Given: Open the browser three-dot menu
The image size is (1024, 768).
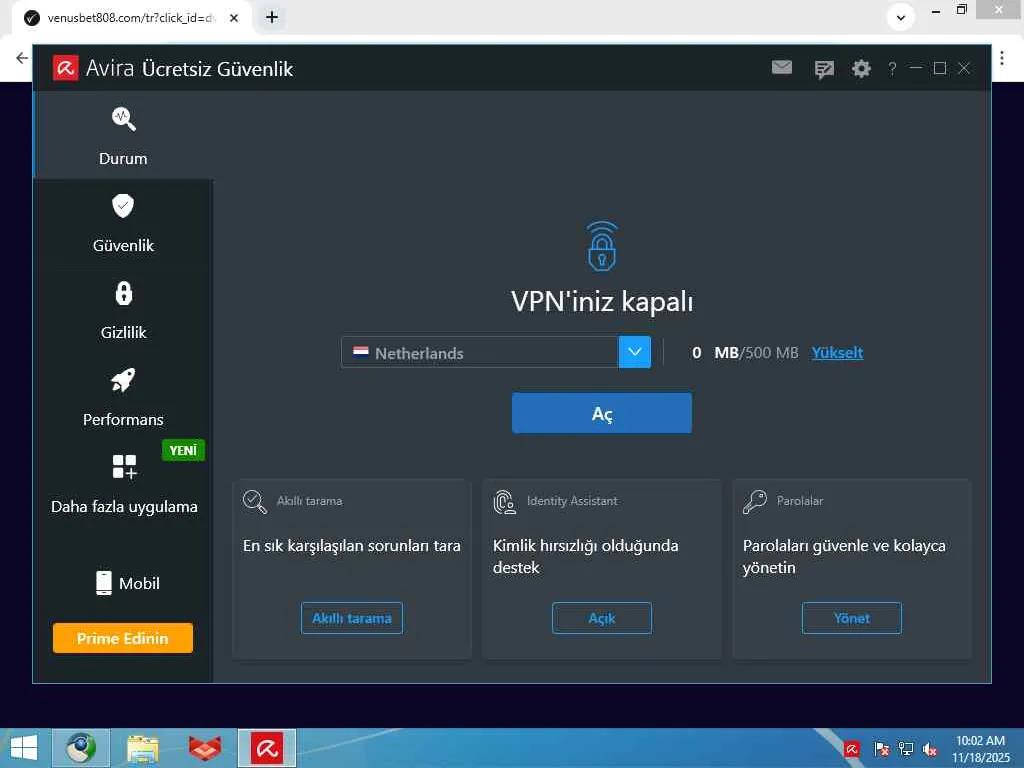Looking at the screenshot, I should tap(1002, 57).
